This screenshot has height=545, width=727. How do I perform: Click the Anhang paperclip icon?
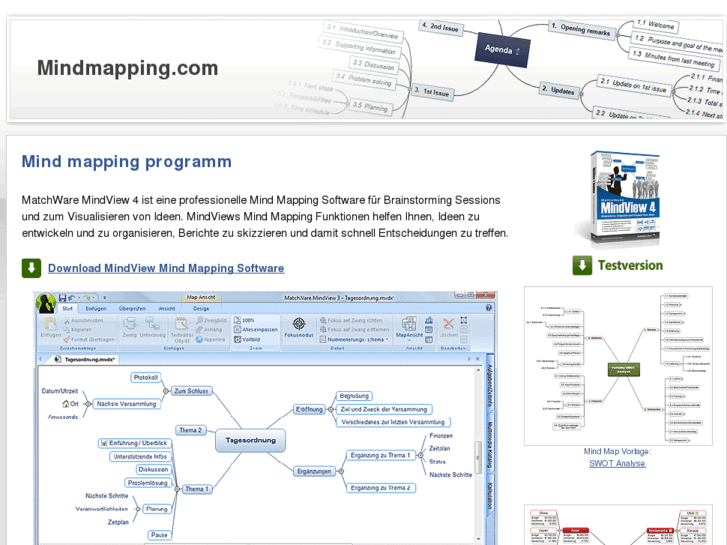coord(199,330)
